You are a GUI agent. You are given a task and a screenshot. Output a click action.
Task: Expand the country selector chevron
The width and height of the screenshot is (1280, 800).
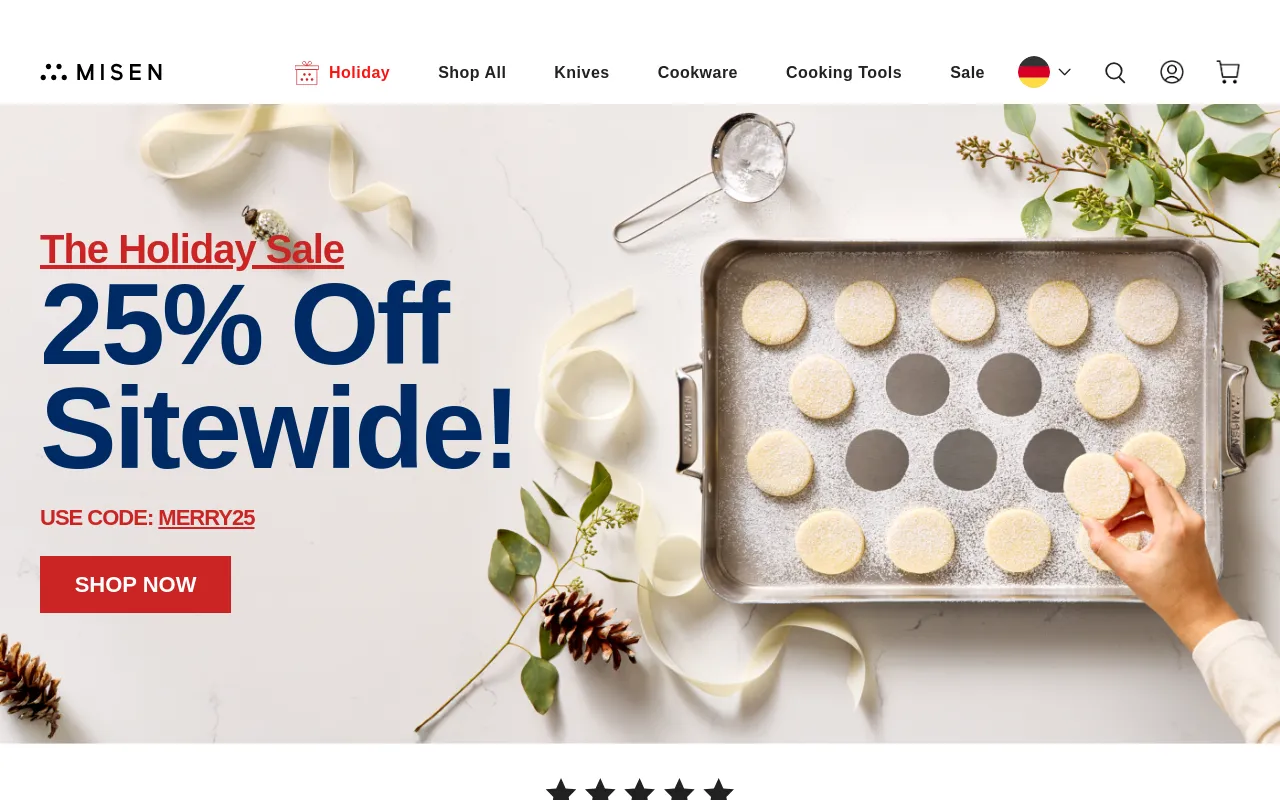1064,72
